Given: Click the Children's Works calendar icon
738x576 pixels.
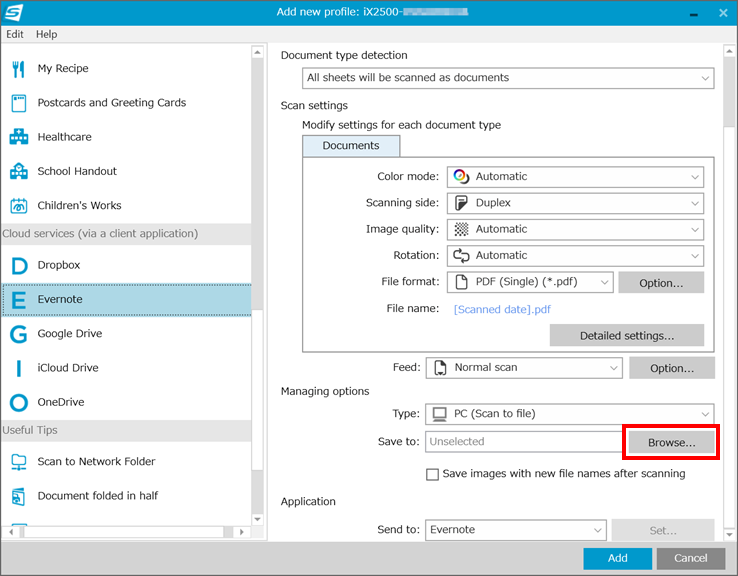Looking at the screenshot, I should (x=19, y=206).
